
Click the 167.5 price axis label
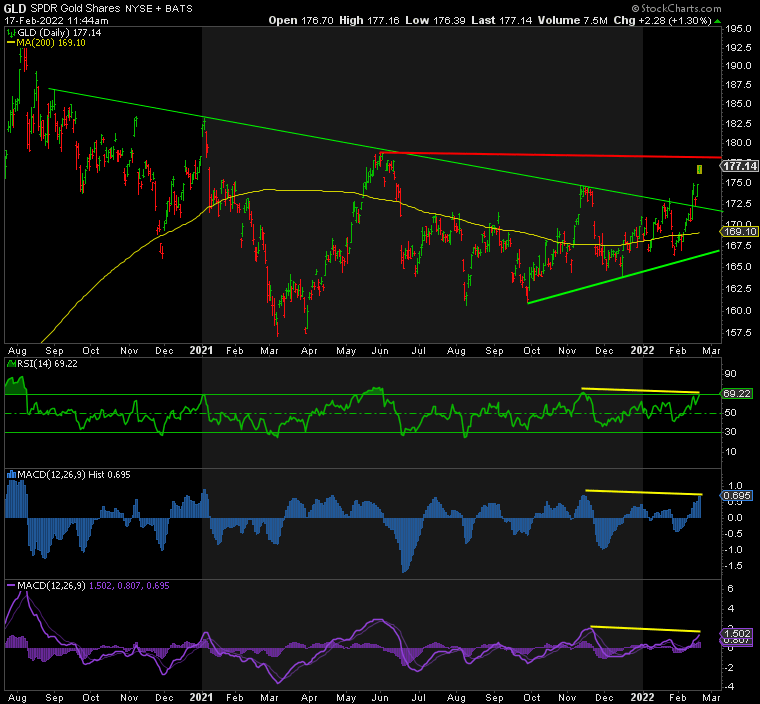pyautogui.click(x=739, y=245)
